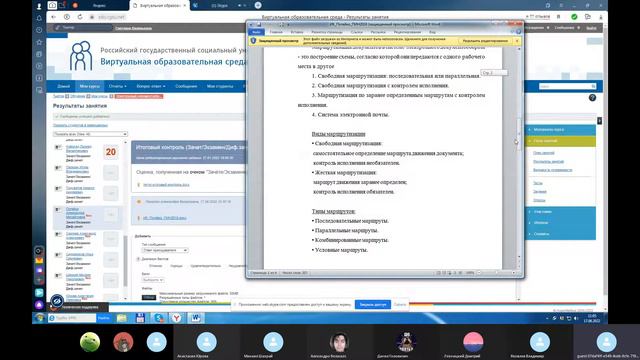Go back with the browser back arrow
The image size is (640, 360).
(53, 17)
